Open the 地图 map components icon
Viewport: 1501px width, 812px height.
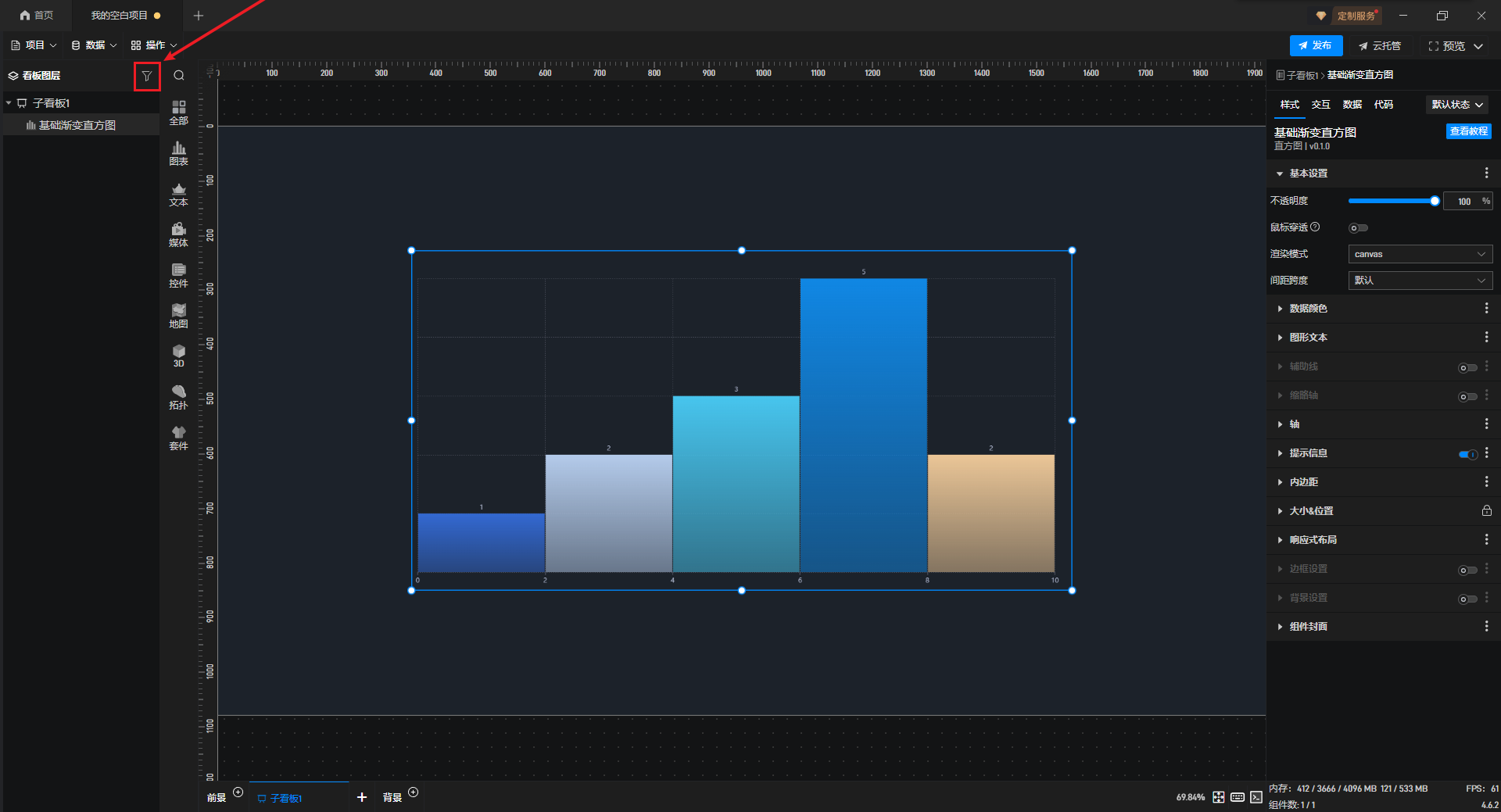point(179,316)
